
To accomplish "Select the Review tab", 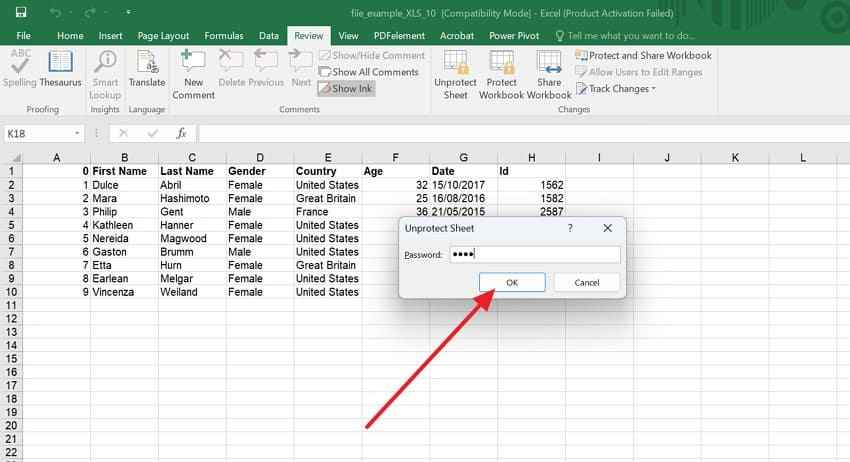I will point(308,36).
